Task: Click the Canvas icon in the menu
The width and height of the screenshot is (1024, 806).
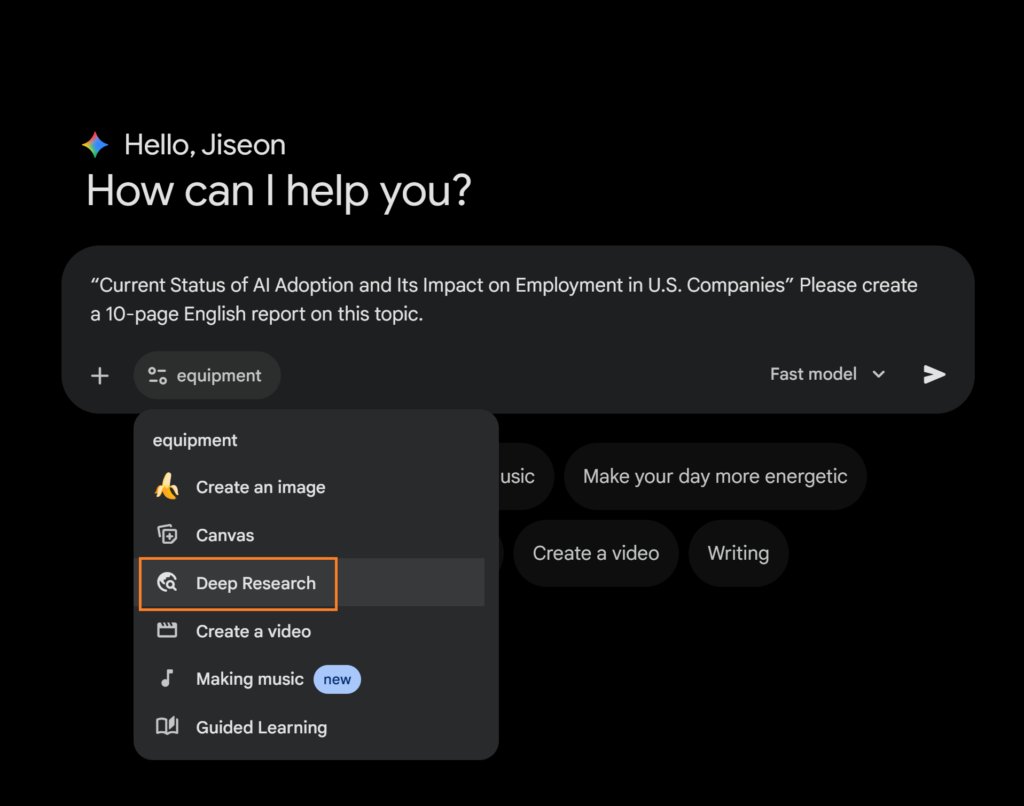Action: coord(167,534)
